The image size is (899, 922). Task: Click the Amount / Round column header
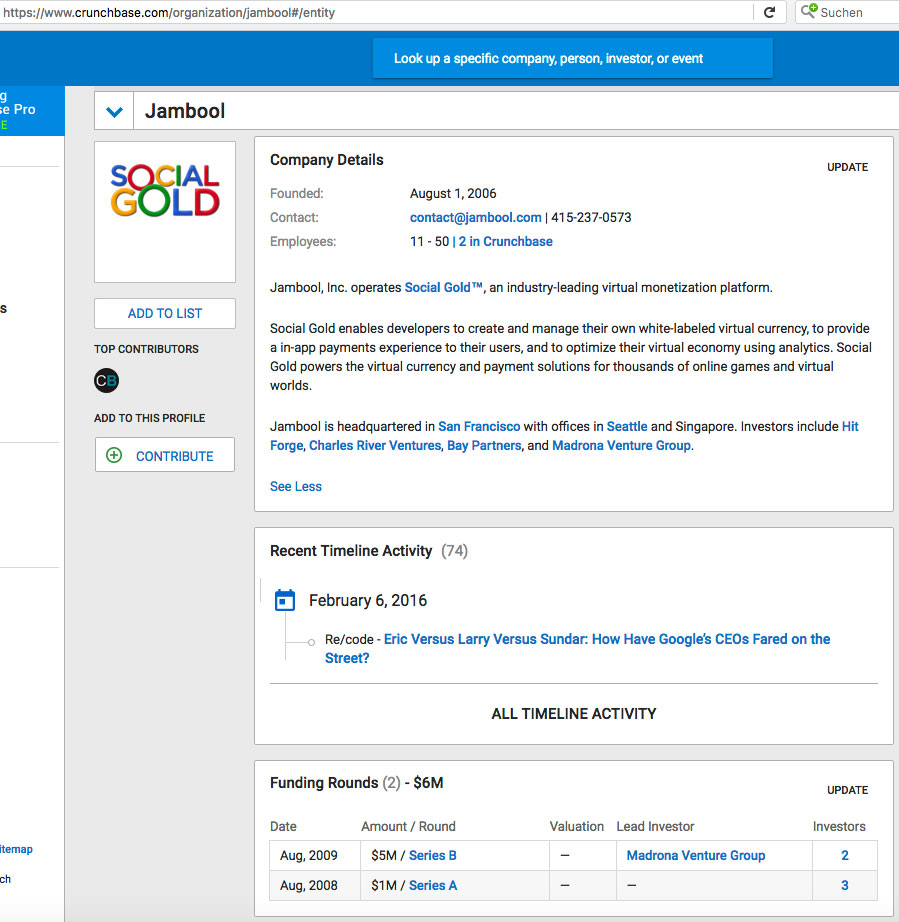408,827
